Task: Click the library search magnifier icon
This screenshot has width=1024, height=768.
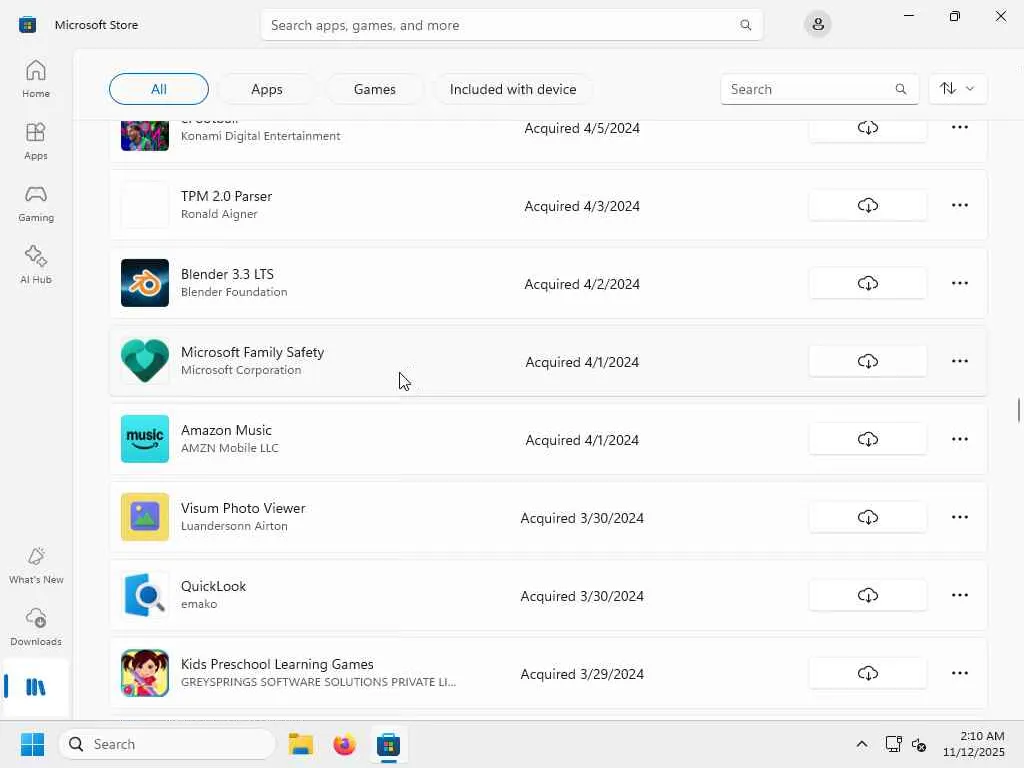Action: pos(901,89)
